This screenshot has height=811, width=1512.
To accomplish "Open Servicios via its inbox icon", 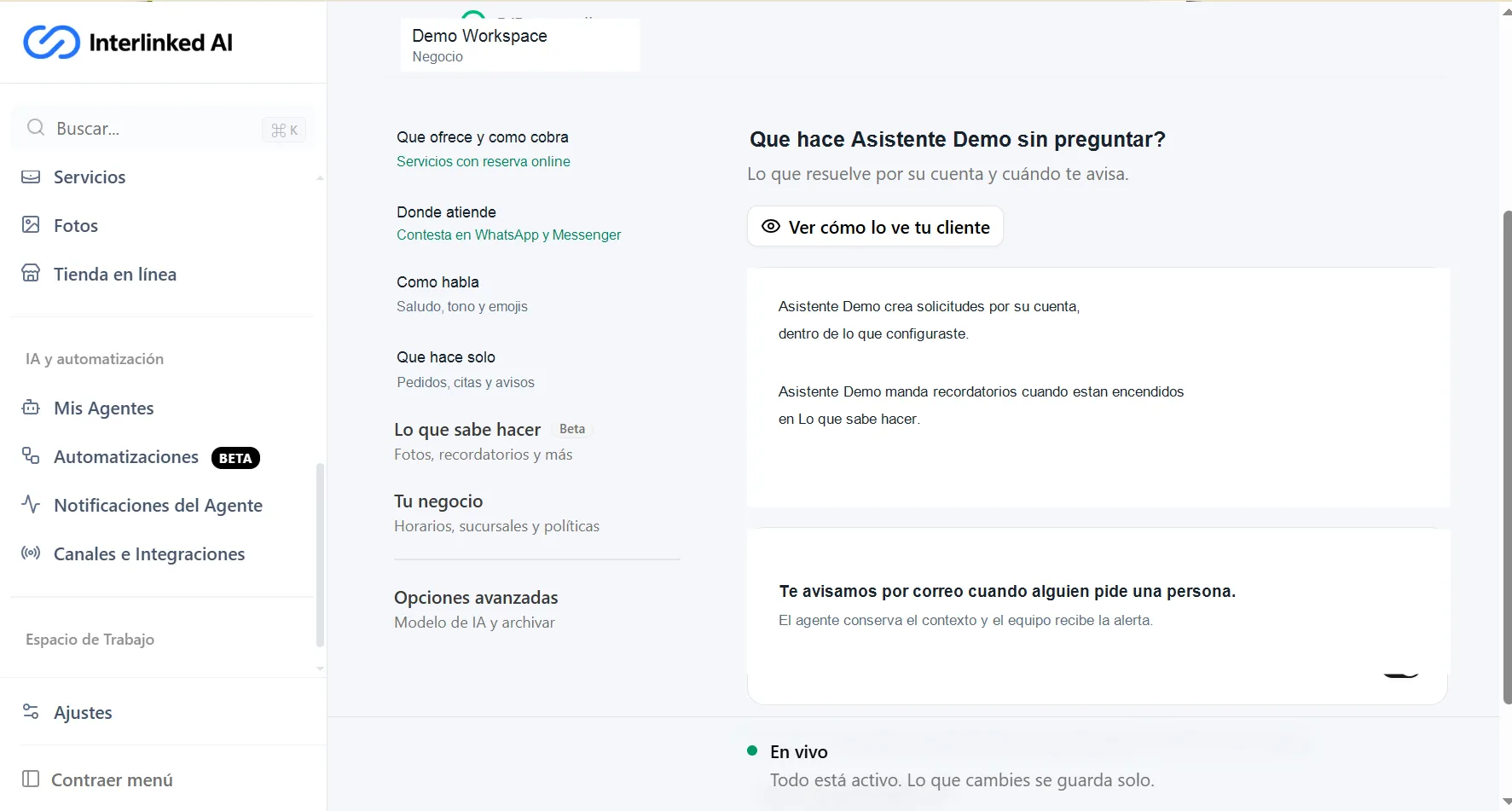I will click(x=31, y=177).
